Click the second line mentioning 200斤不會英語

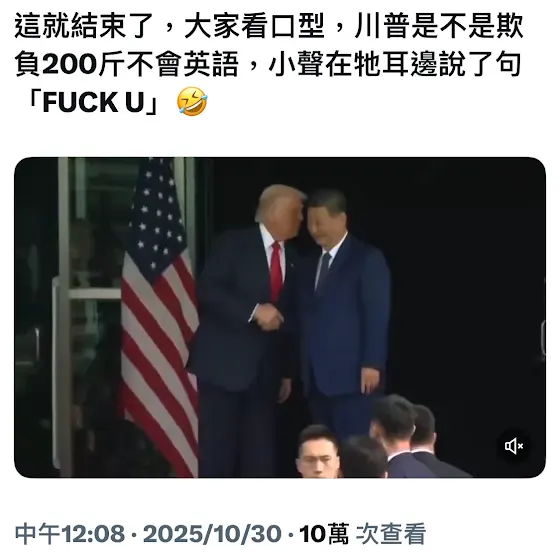267,64
